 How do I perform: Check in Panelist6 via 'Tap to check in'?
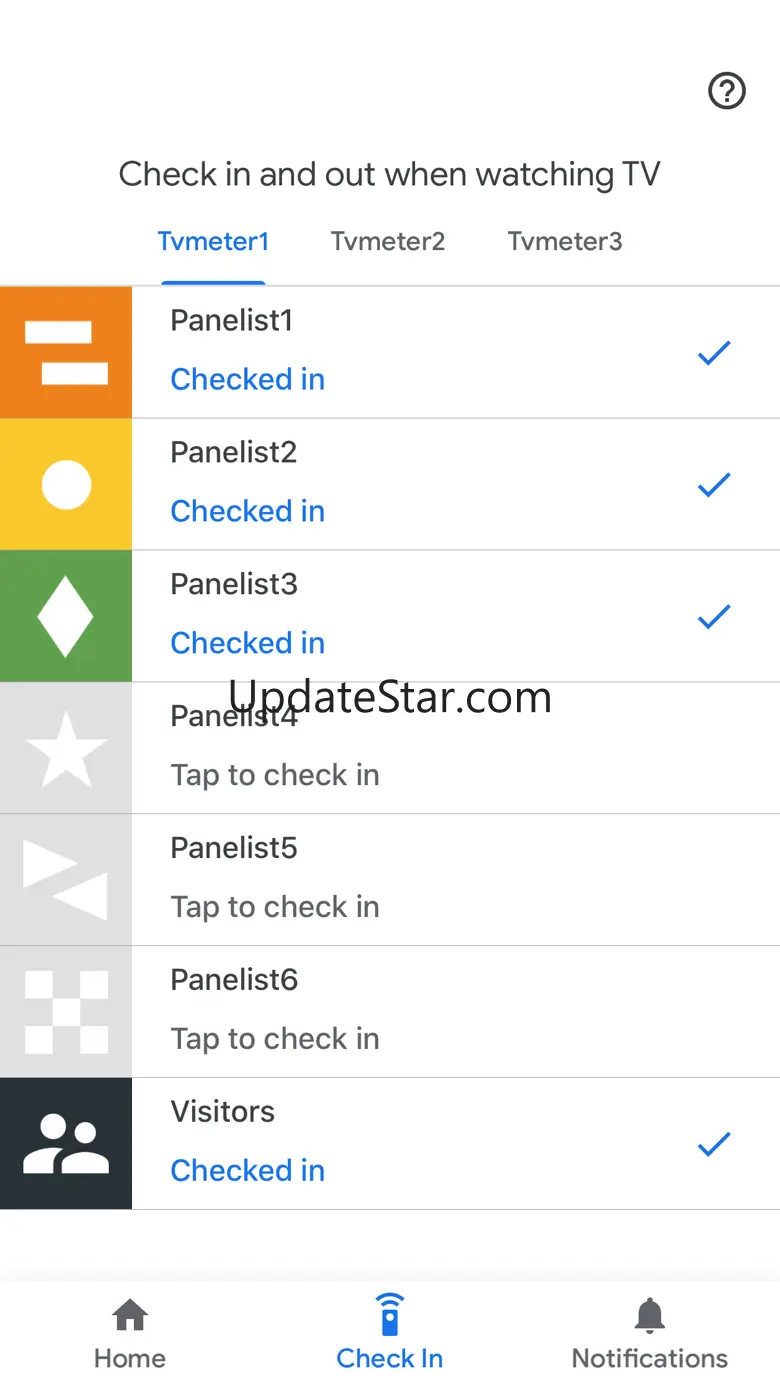coord(275,1039)
